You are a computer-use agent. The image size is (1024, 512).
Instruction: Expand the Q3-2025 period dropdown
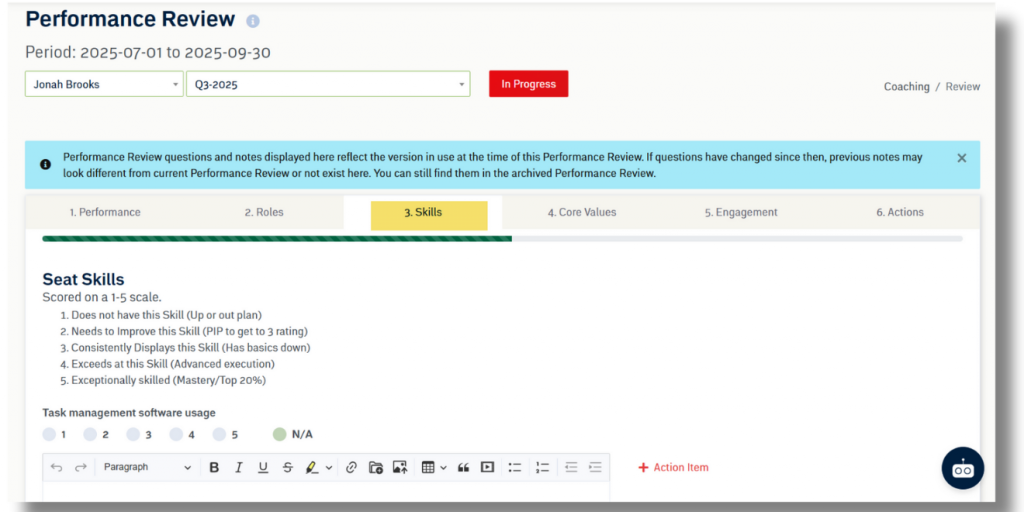pyautogui.click(x=327, y=85)
